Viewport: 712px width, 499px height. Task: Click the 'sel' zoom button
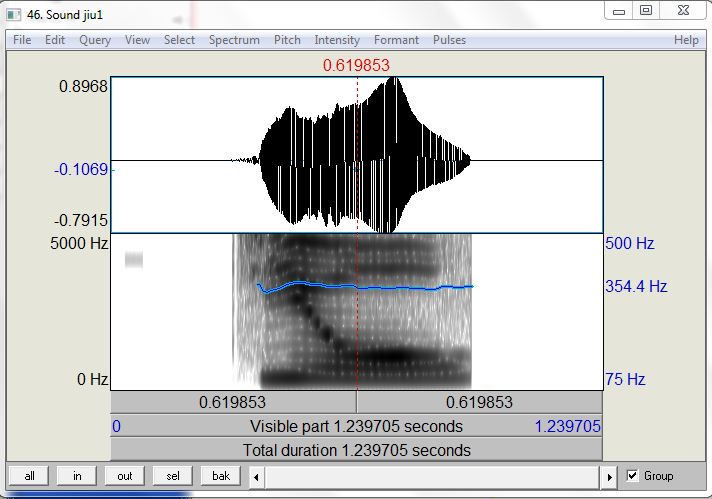point(173,476)
